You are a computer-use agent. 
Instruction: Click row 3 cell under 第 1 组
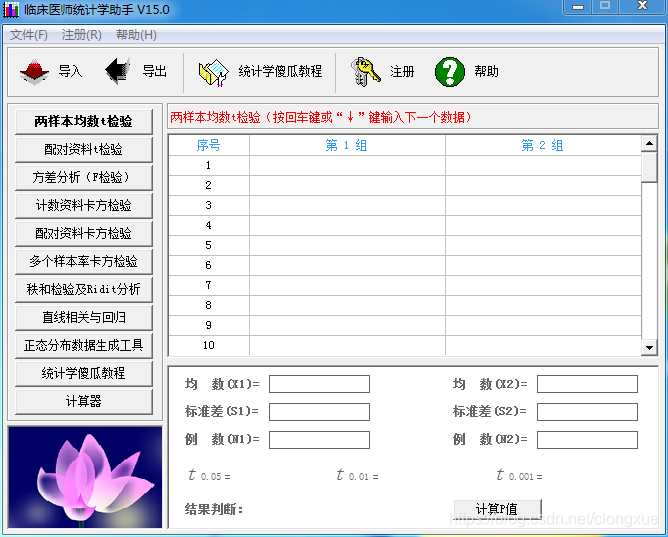coord(347,205)
